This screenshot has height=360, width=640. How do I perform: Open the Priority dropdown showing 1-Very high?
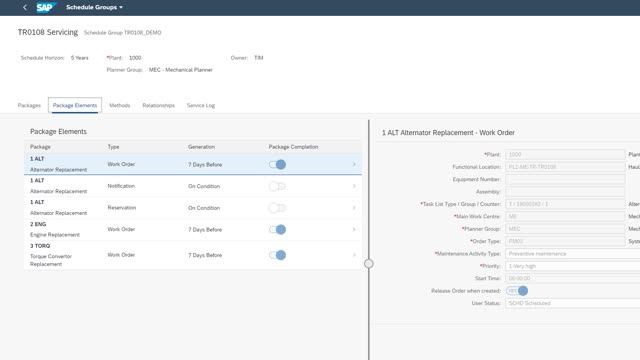click(572, 266)
